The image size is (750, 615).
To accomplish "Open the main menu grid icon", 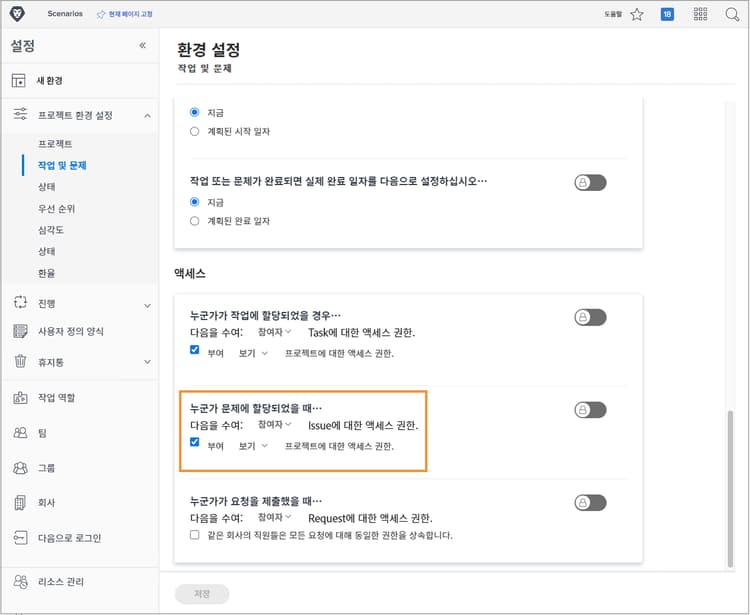I will click(x=700, y=14).
